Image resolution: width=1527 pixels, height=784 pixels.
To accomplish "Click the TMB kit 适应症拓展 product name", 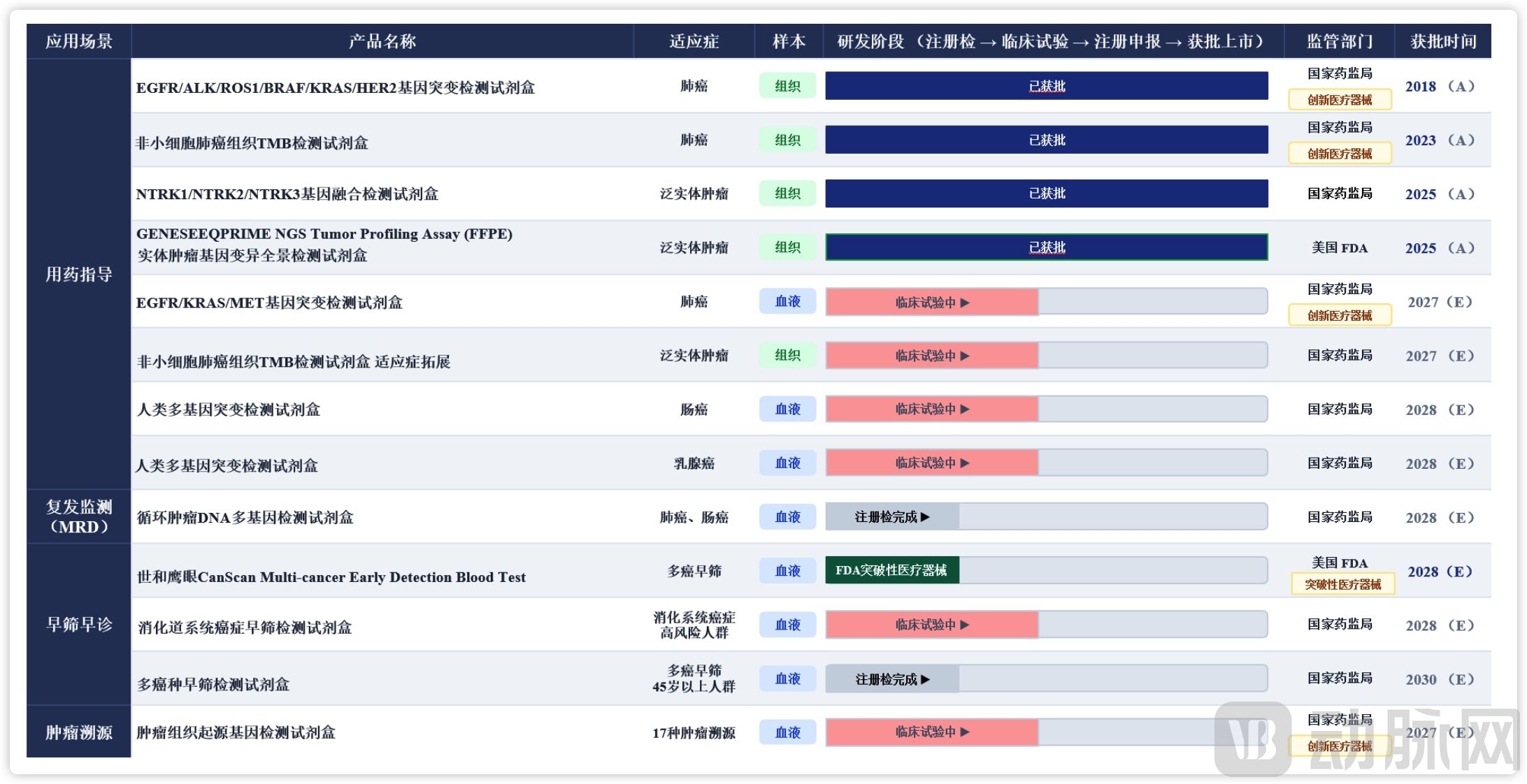I will (294, 361).
